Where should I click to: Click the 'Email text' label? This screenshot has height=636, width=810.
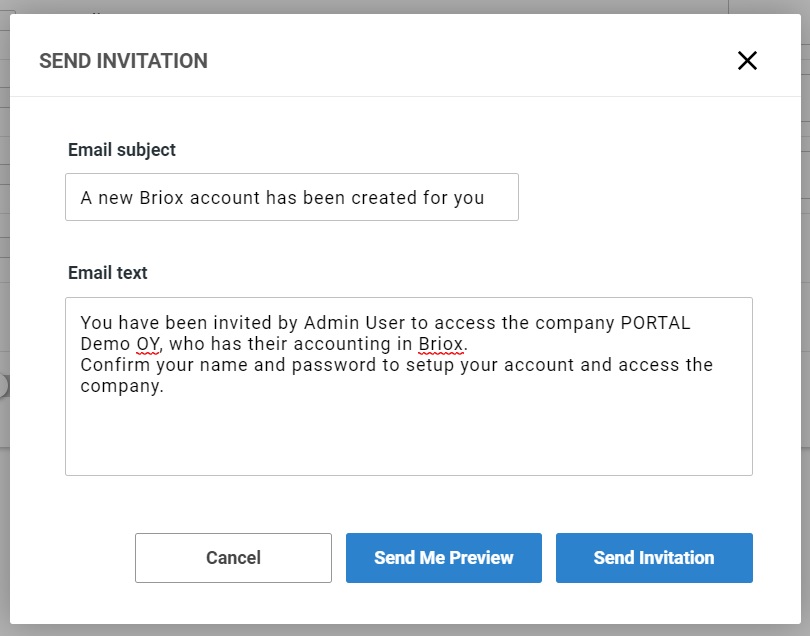[107, 273]
